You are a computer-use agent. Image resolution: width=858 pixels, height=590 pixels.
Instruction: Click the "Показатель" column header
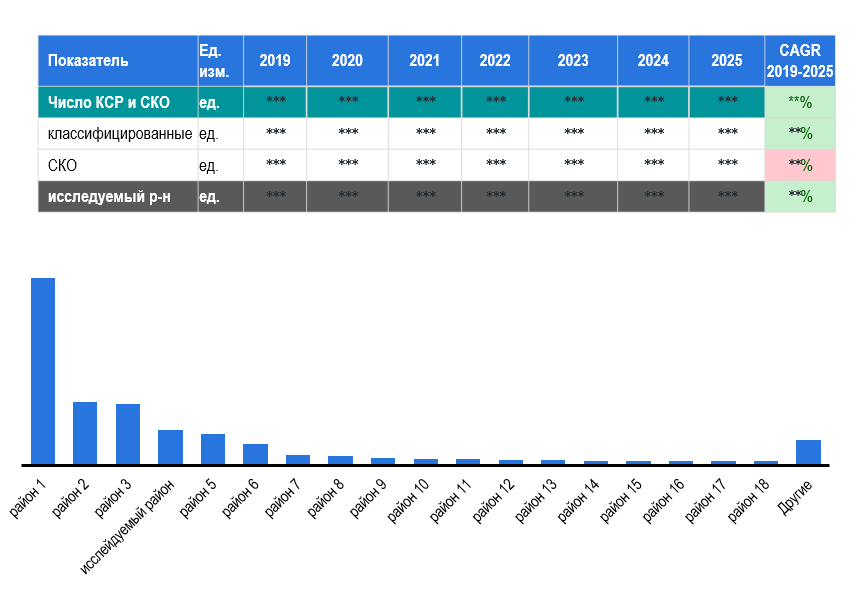[x=118, y=61]
